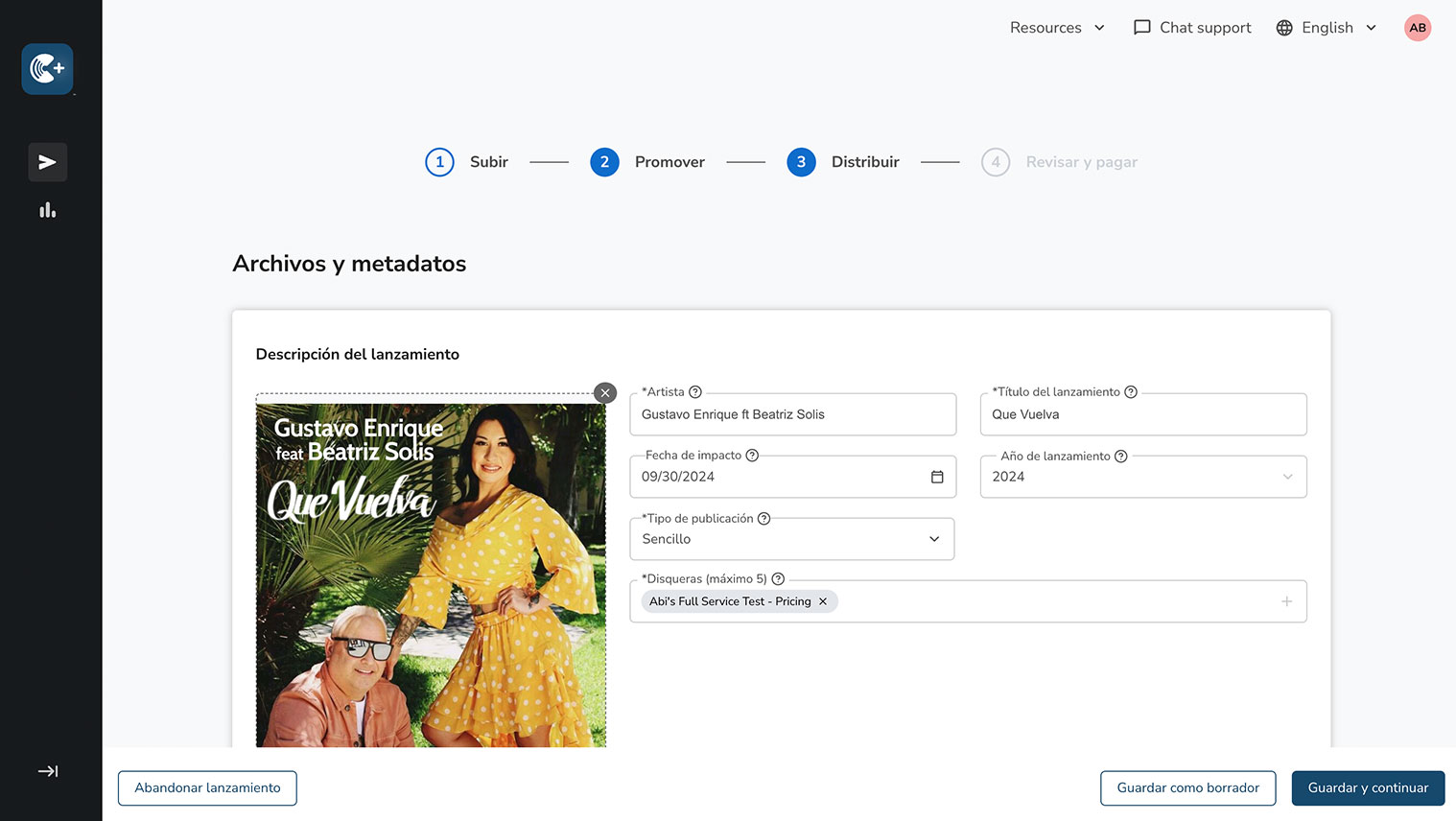The image size is (1456, 821).
Task: Show help for Título del lanzamiento
Action: (1131, 392)
